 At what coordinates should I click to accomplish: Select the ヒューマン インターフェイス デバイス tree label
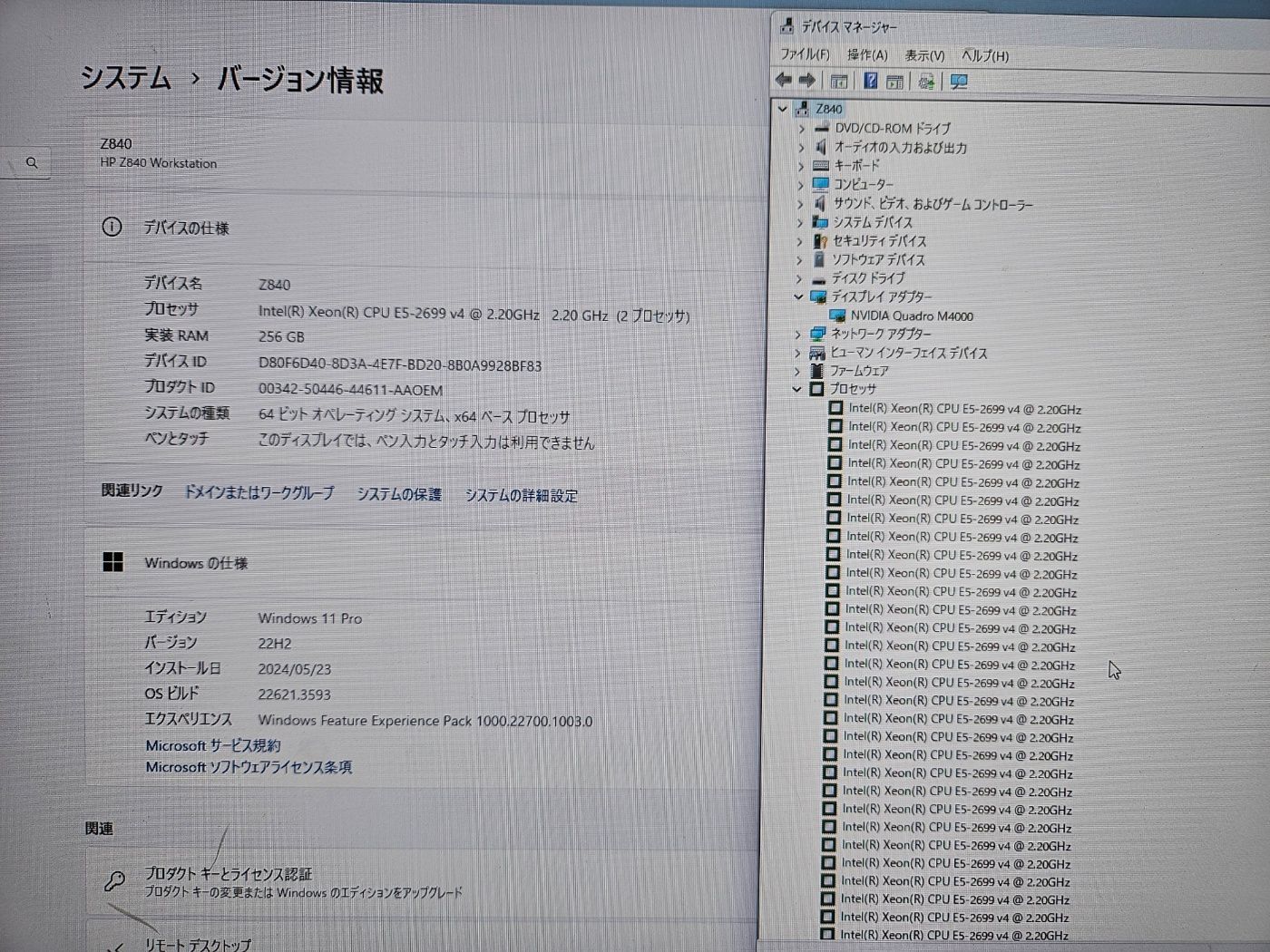(908, 353)
